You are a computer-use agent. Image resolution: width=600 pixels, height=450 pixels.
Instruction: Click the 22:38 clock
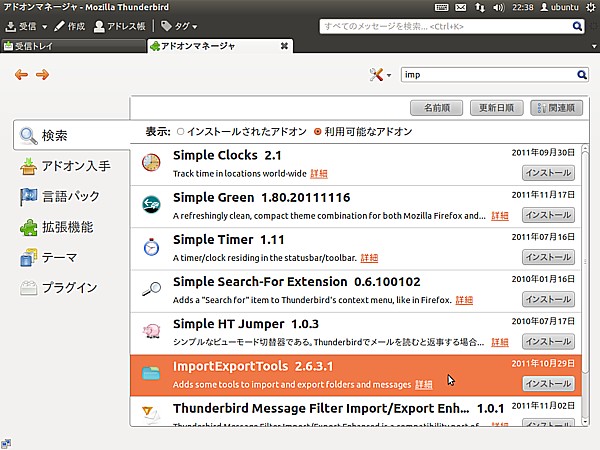[522, 7]
